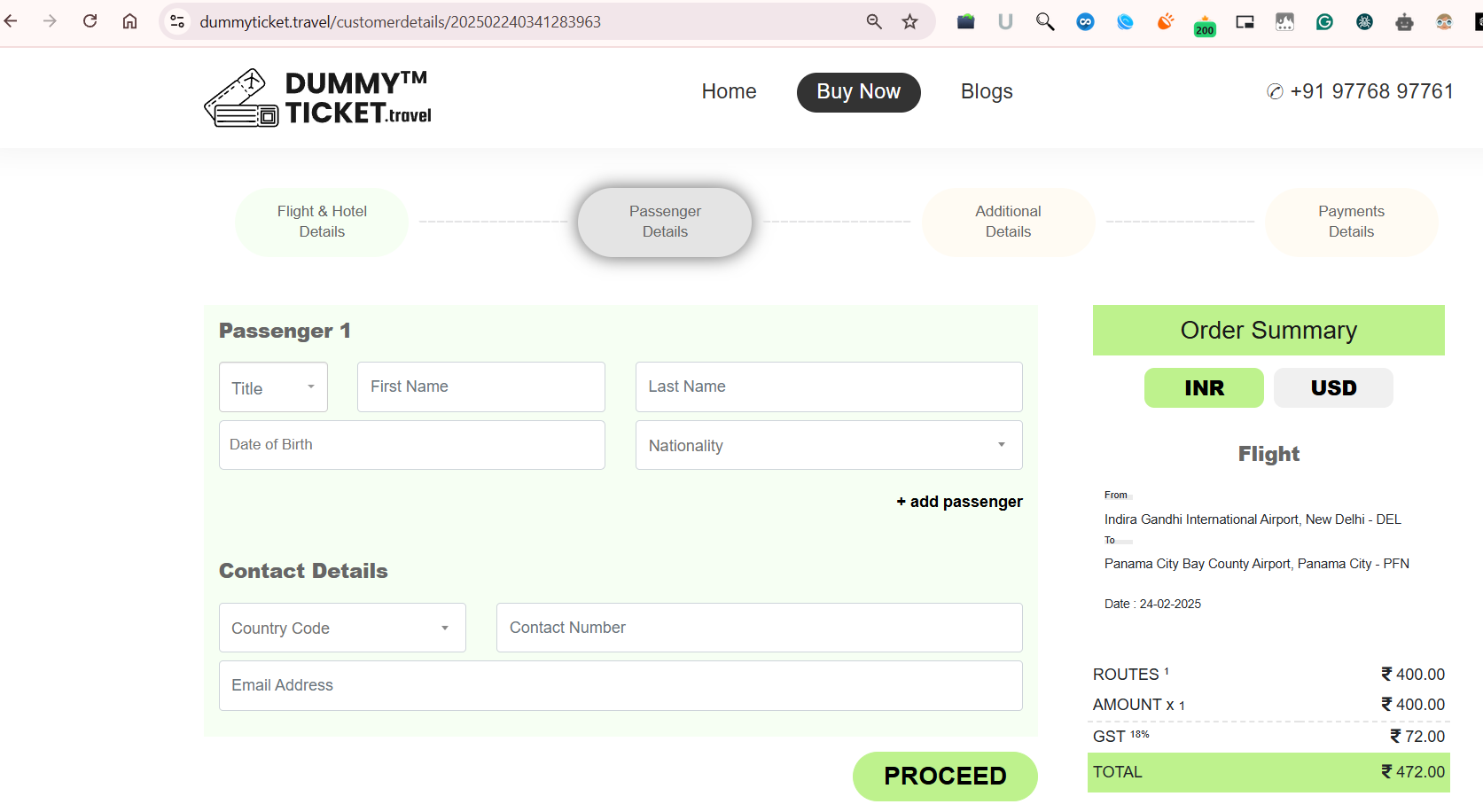Open the Country Code dropdown
This screenshot has height=812, width=1483.
pyautogui.click(x=342, y=628)
